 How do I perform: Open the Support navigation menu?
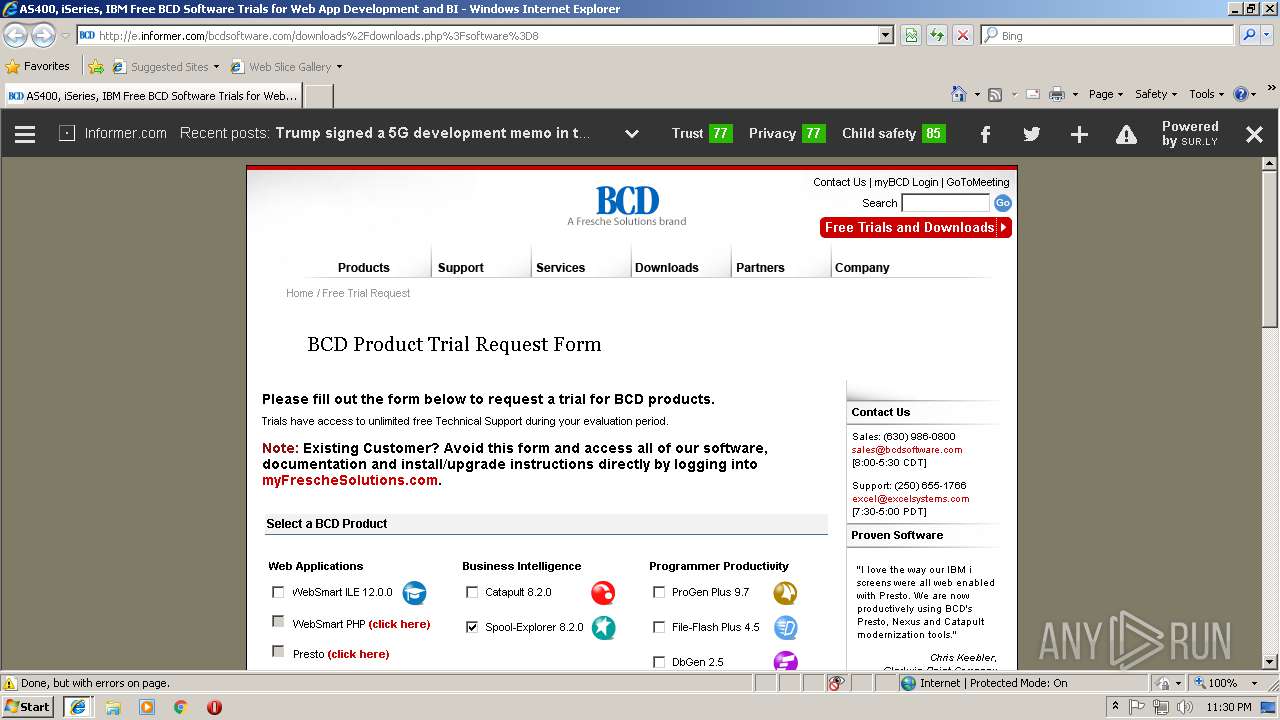click(x=460, y=267)
